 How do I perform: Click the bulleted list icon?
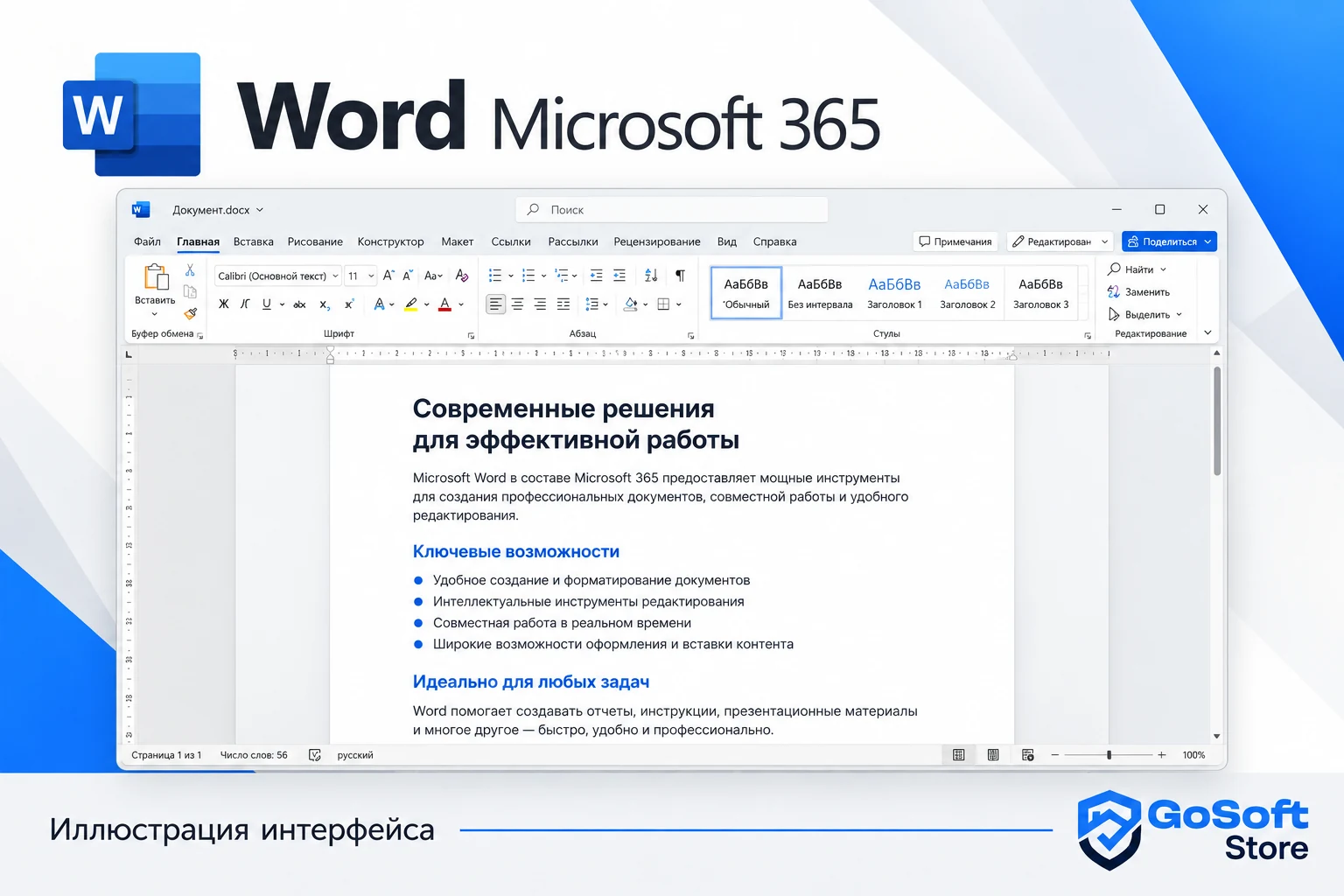pyautogui.click(x=494, y=276)
